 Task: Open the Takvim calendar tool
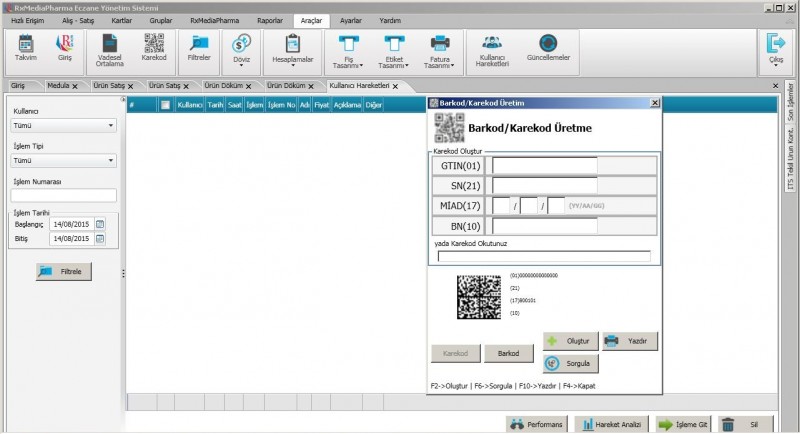[x=26, y=49]
